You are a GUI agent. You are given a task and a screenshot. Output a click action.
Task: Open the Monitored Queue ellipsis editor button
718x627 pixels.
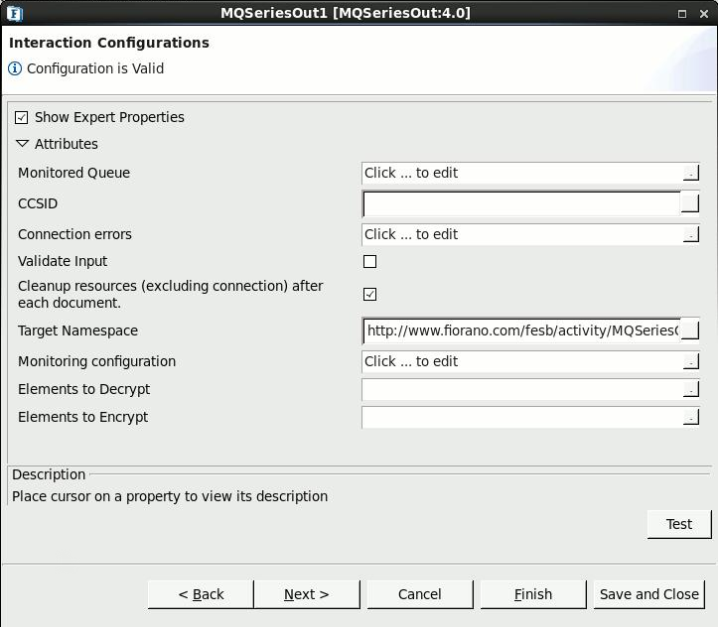tap(691, 173)
